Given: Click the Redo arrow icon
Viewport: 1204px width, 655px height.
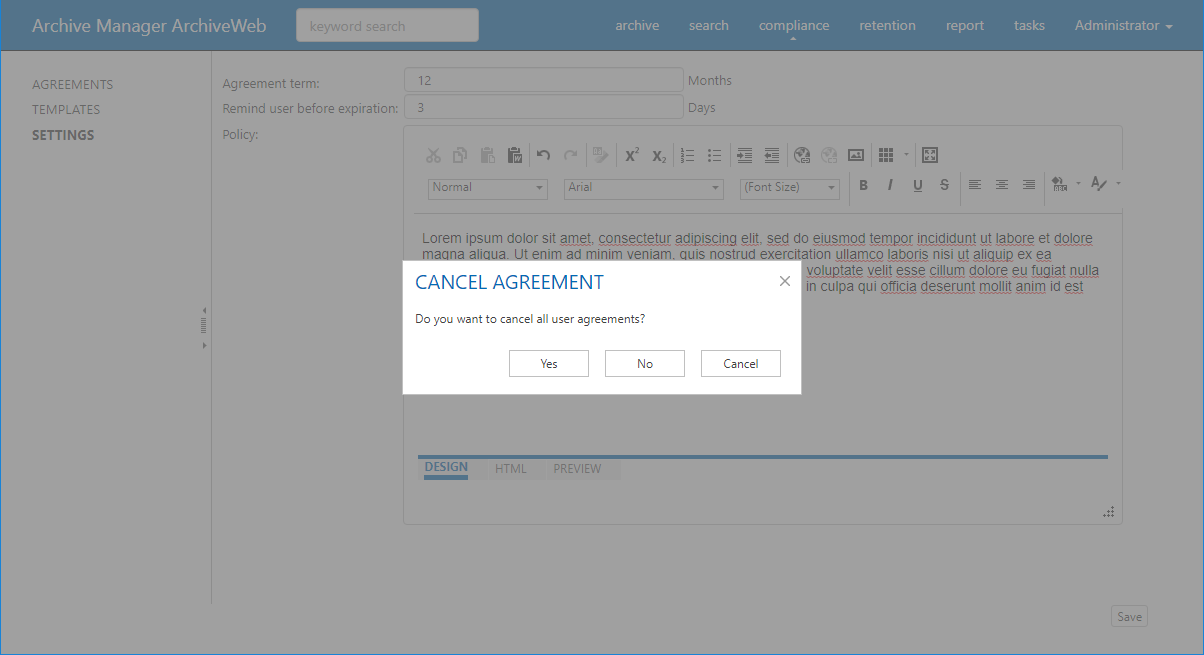Looking at the screenshot, I should [571, 155].
